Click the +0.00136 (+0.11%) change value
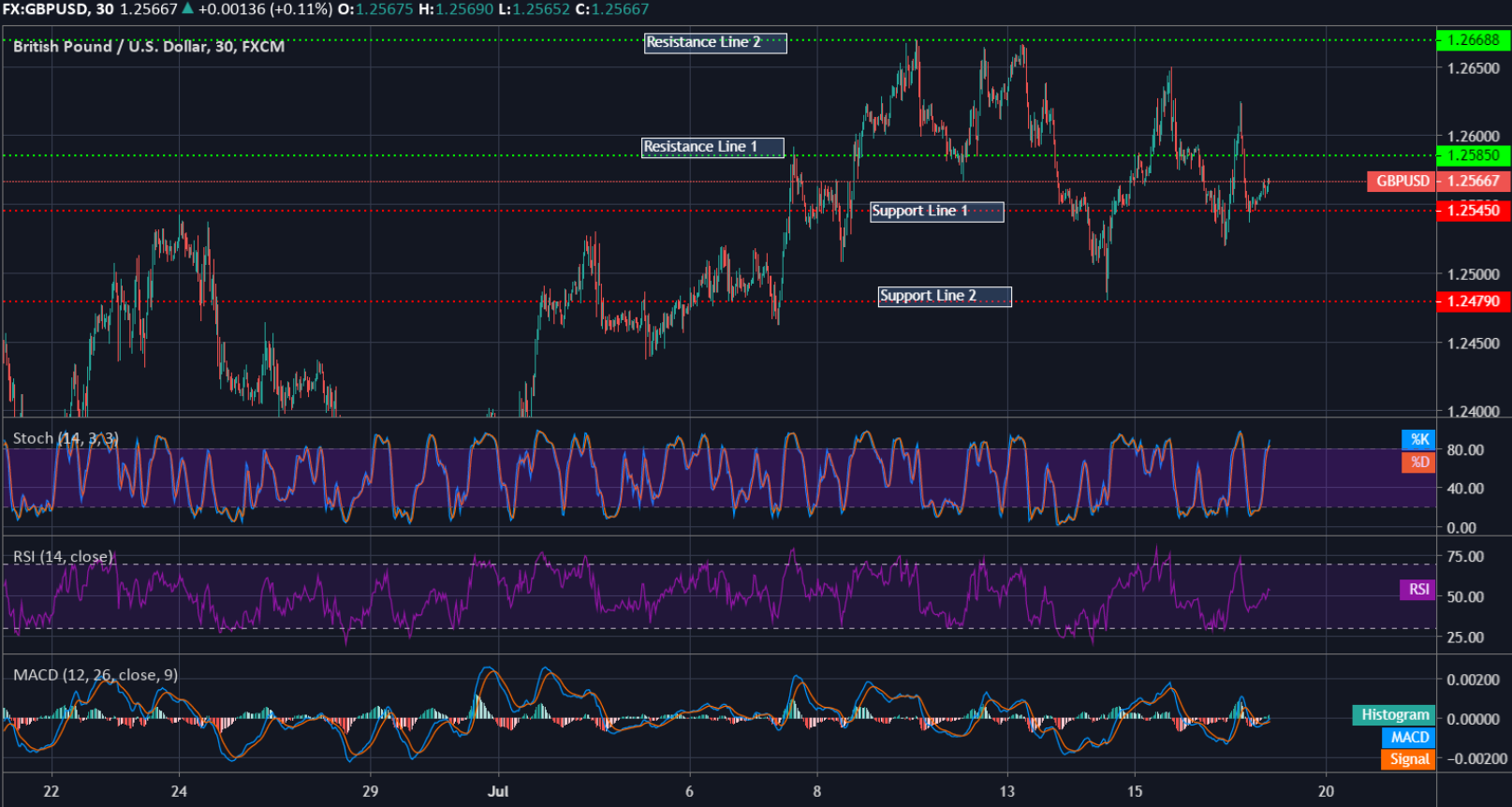1512x807 pixels. coord(265,9)
